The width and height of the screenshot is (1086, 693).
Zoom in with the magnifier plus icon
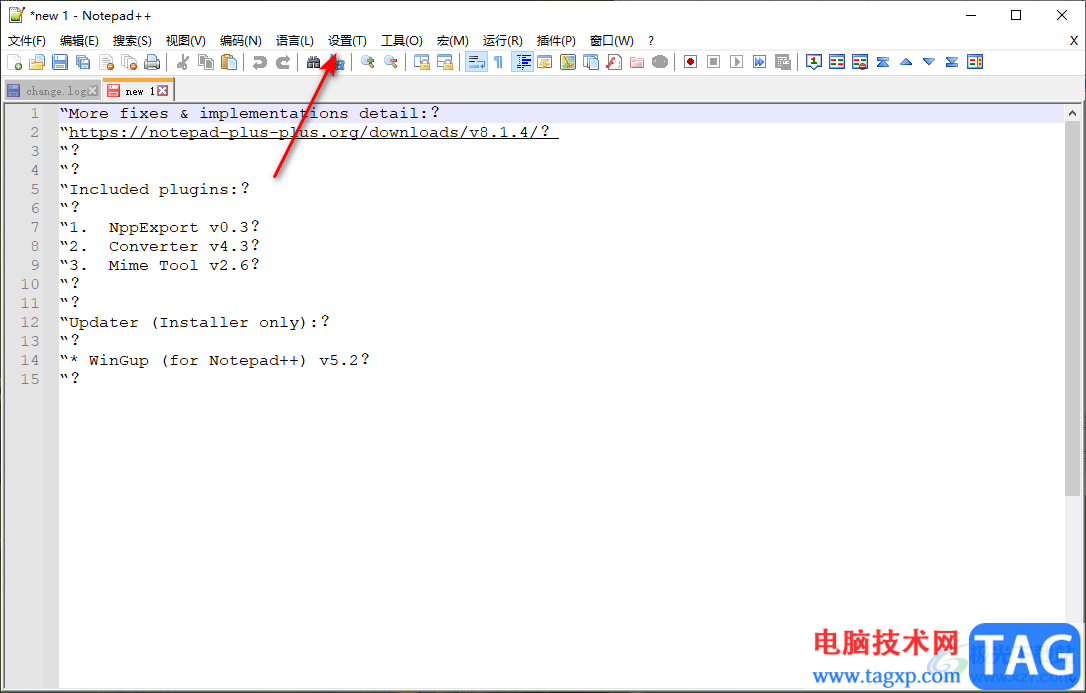368,62
